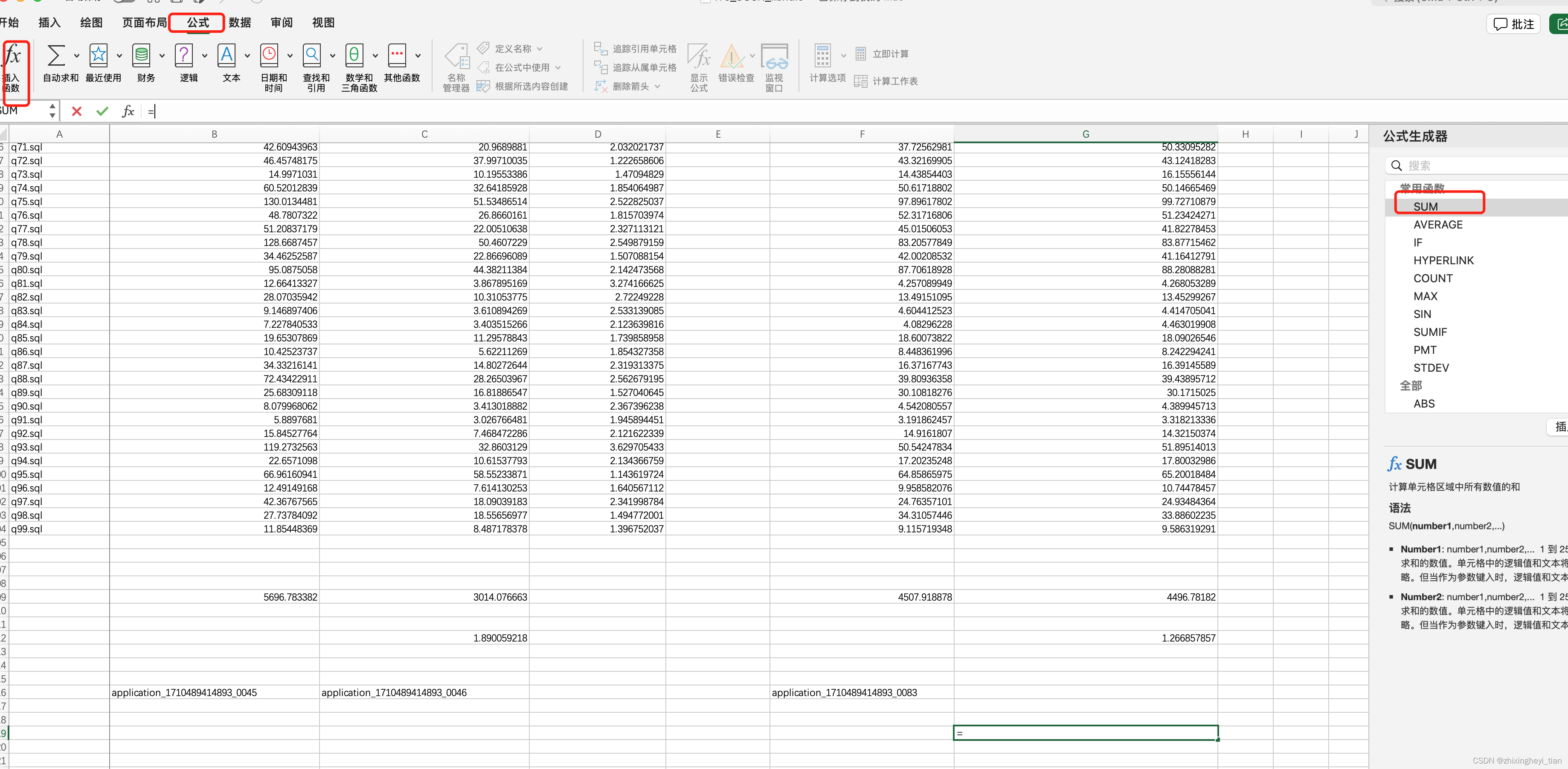Expand the Text functions dropdown arrow
Viewport: 1568px width, 769px height.
pos(247,56)
